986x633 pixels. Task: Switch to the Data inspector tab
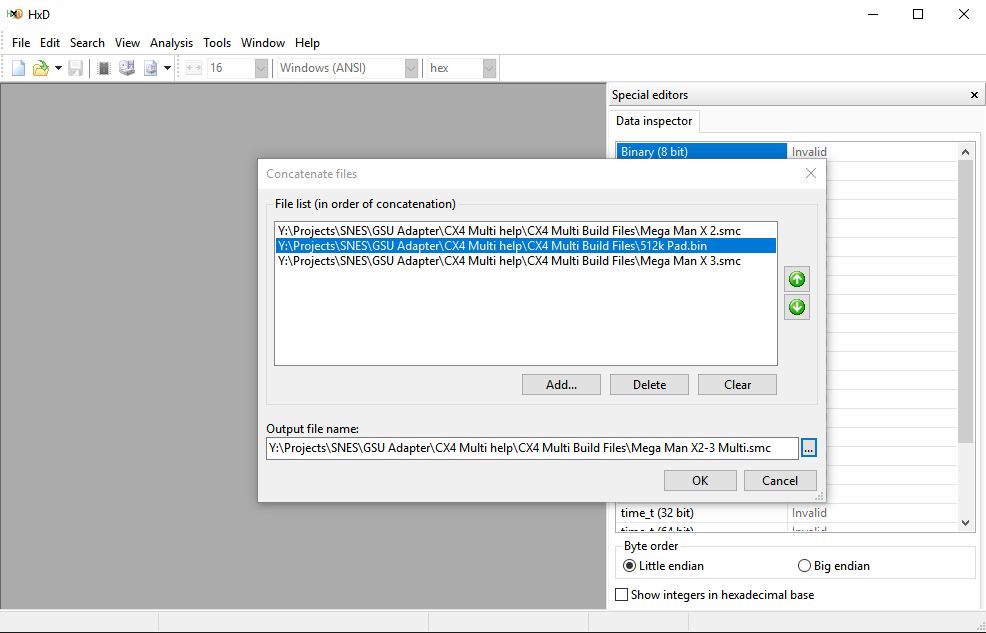coord(654,121)
